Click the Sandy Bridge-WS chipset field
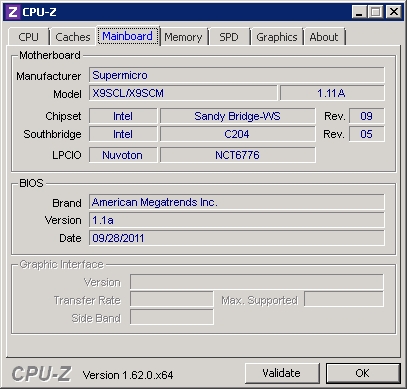This screenshot has height=389, width=407. [237, 116]
